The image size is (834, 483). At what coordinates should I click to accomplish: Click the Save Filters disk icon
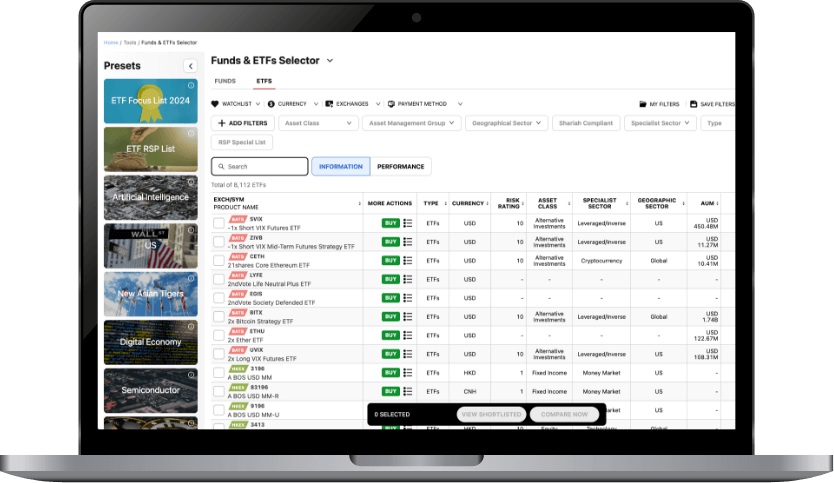tap(694, 104)
